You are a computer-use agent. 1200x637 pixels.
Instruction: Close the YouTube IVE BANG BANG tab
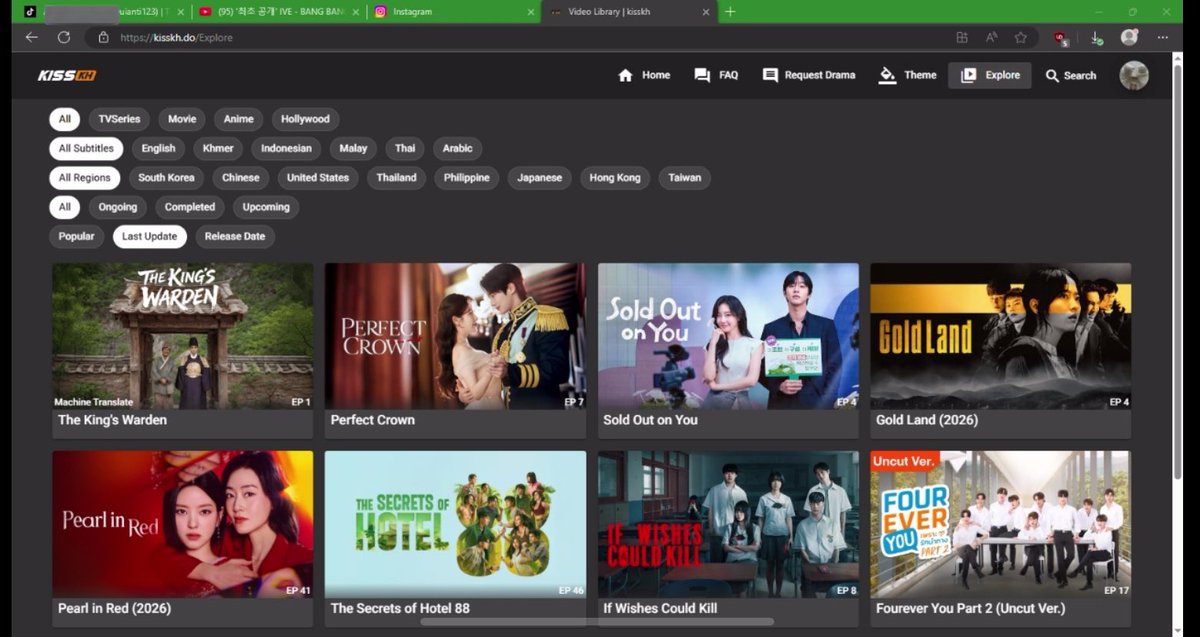[356, 12]
